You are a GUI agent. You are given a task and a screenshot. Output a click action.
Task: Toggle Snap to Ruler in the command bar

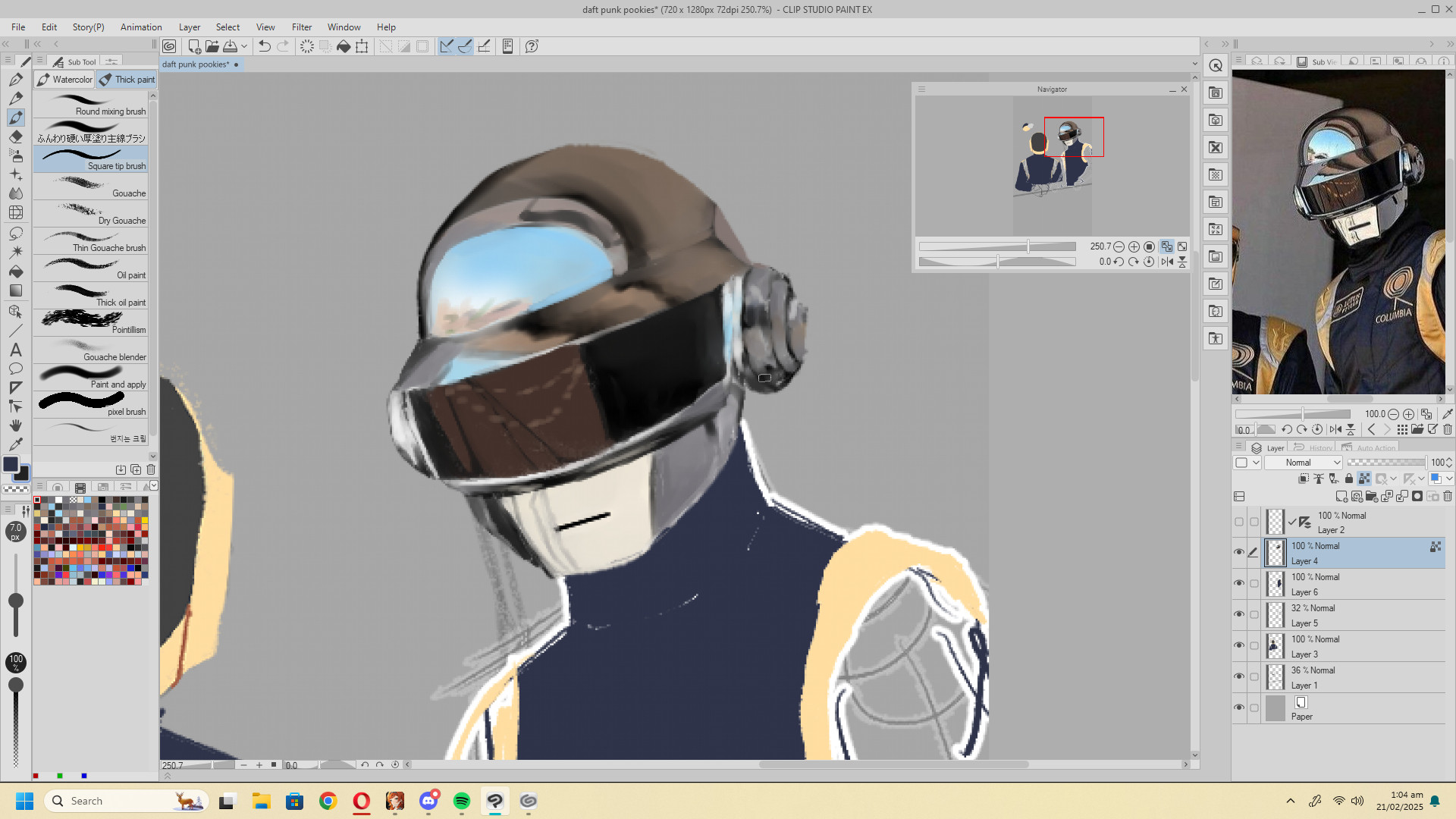pyautogui.click(x=447, y=46)
